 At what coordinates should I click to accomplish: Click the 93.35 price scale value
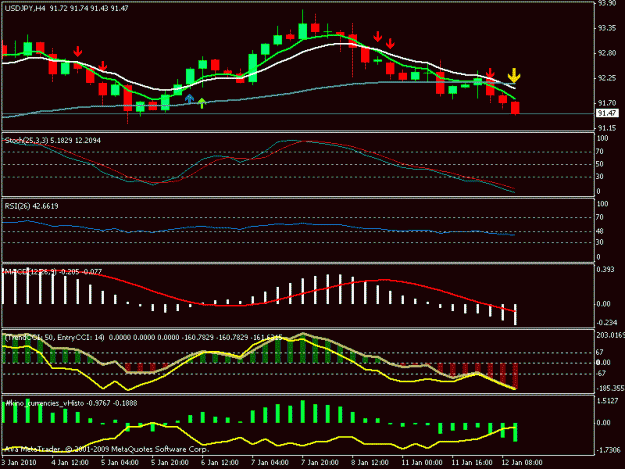[607, 28]
